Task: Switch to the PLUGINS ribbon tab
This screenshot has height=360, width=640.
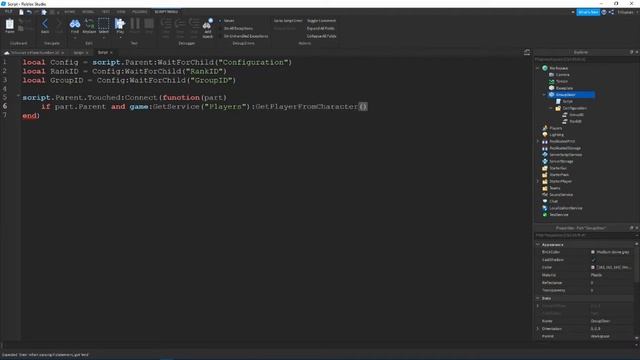Action: tap(139, 12)
